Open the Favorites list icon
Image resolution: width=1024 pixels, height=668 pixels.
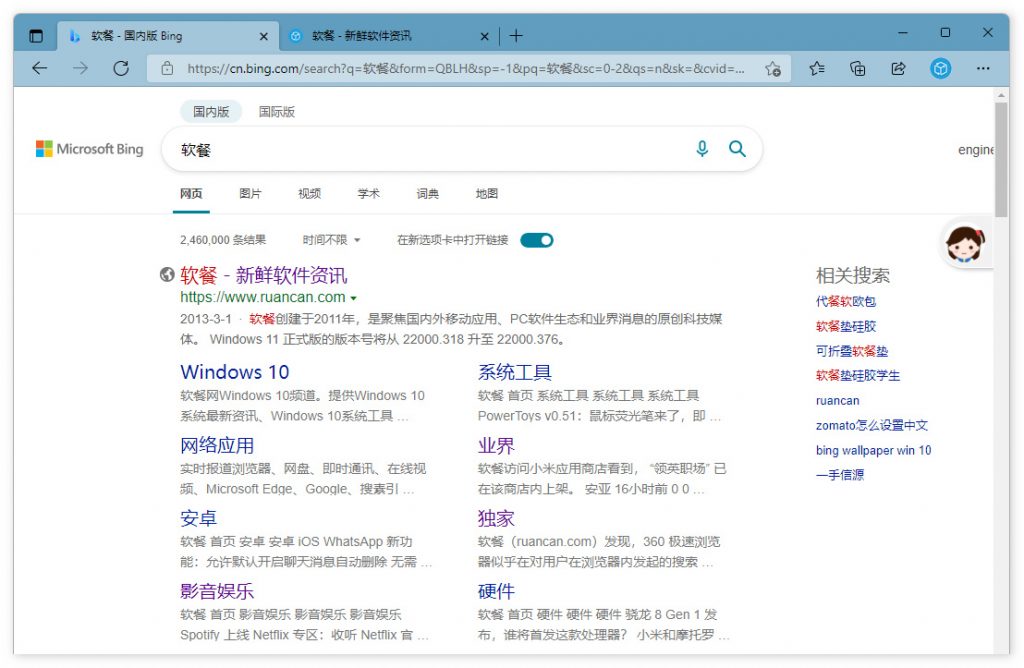pos(817,68)
